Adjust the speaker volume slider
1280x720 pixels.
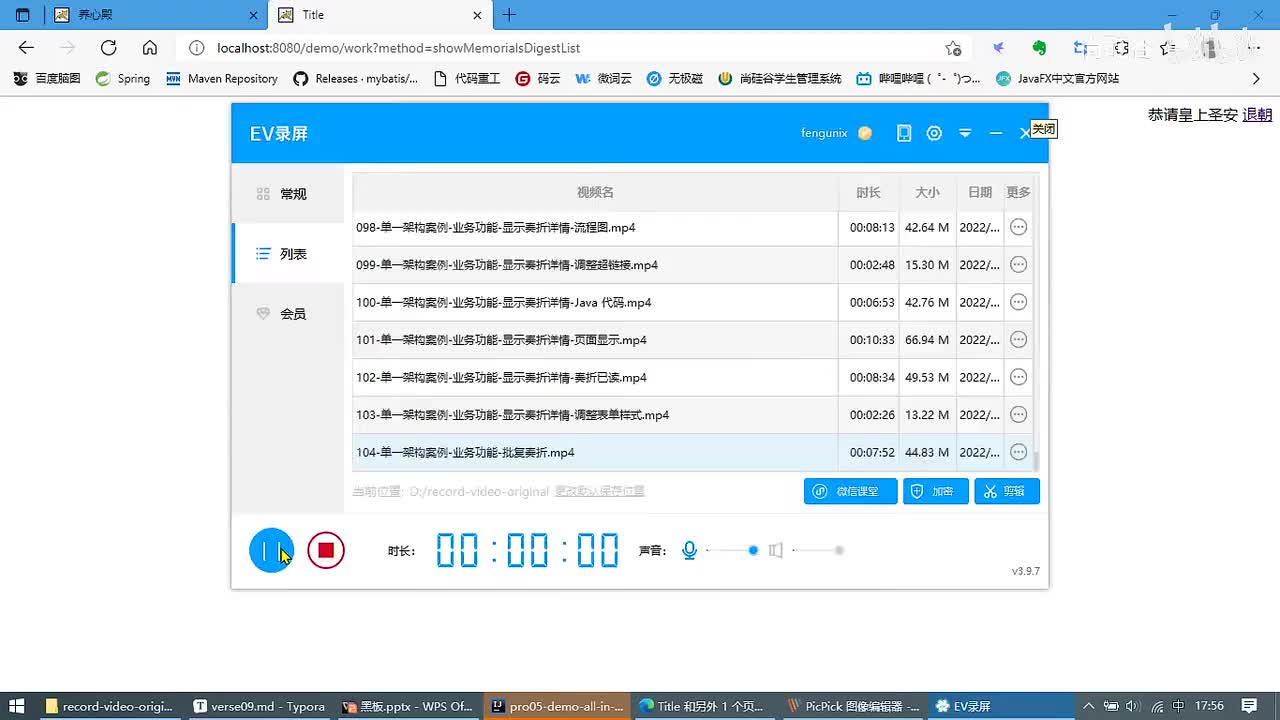818,550
